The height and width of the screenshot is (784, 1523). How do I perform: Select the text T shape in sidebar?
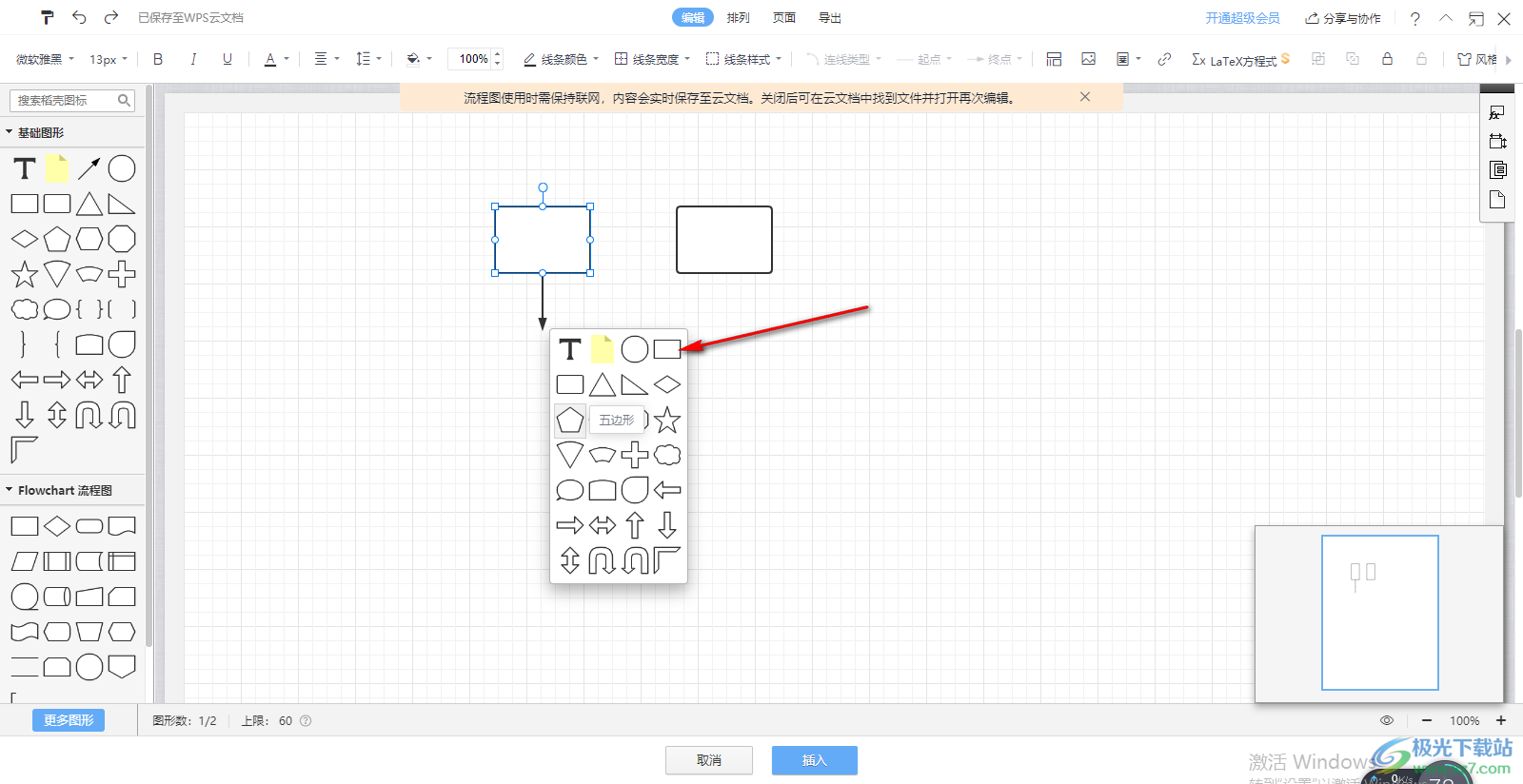[x=25, y=168]
